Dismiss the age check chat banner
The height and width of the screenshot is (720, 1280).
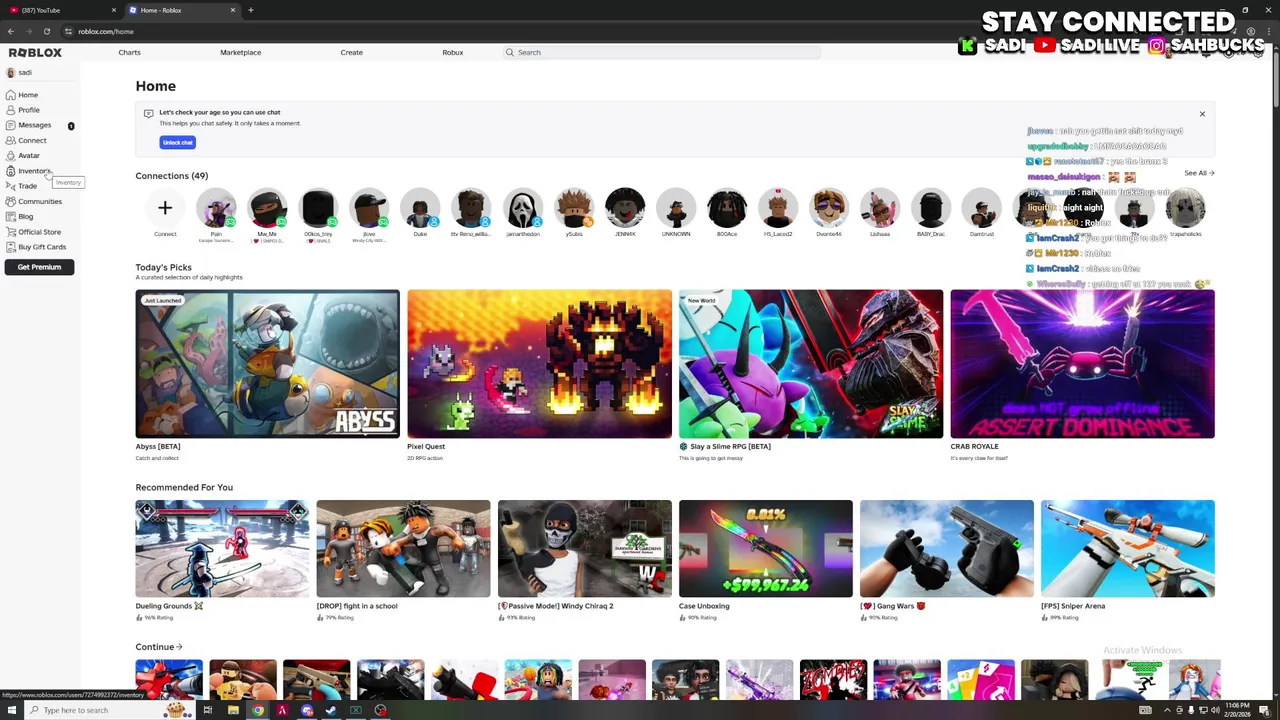click(x=1202, y=114)
